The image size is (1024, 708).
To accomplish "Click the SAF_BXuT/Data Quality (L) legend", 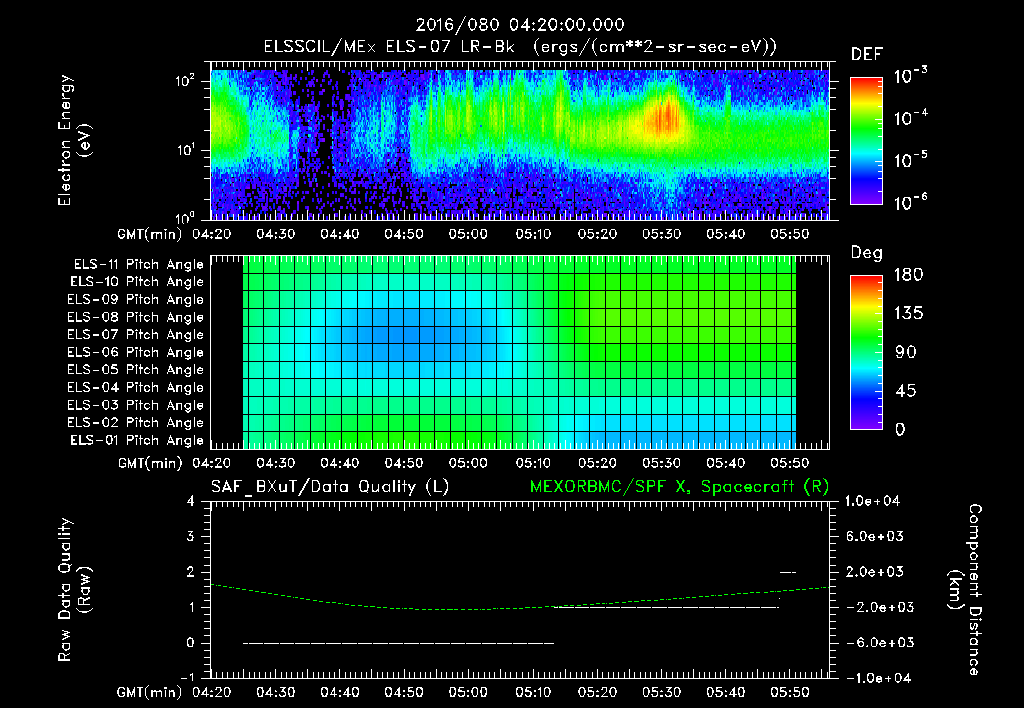I will (330, 487).
